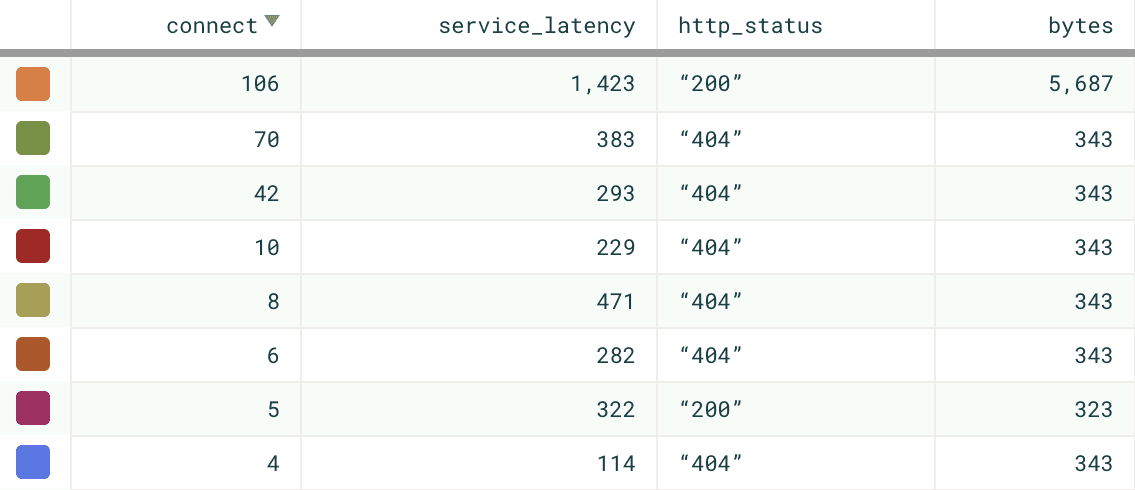Sort by the bytes column header

1080,26
